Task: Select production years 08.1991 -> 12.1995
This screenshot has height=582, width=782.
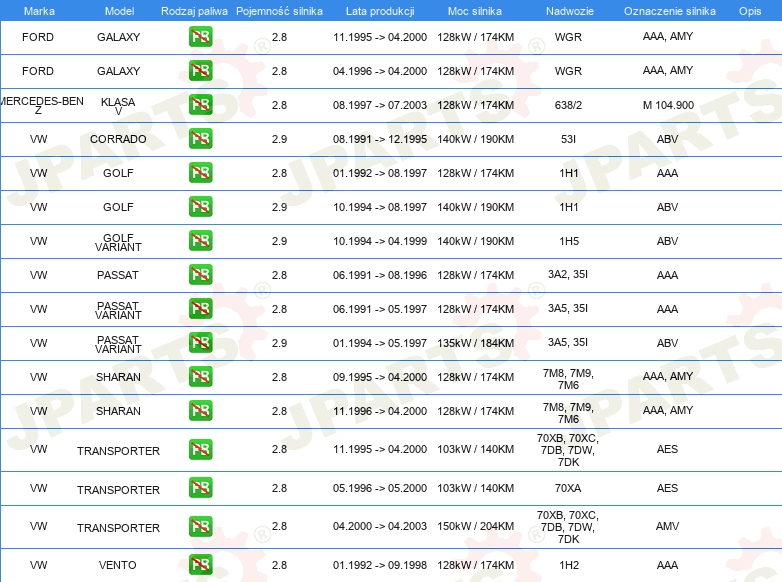Action: click(380, 139)
